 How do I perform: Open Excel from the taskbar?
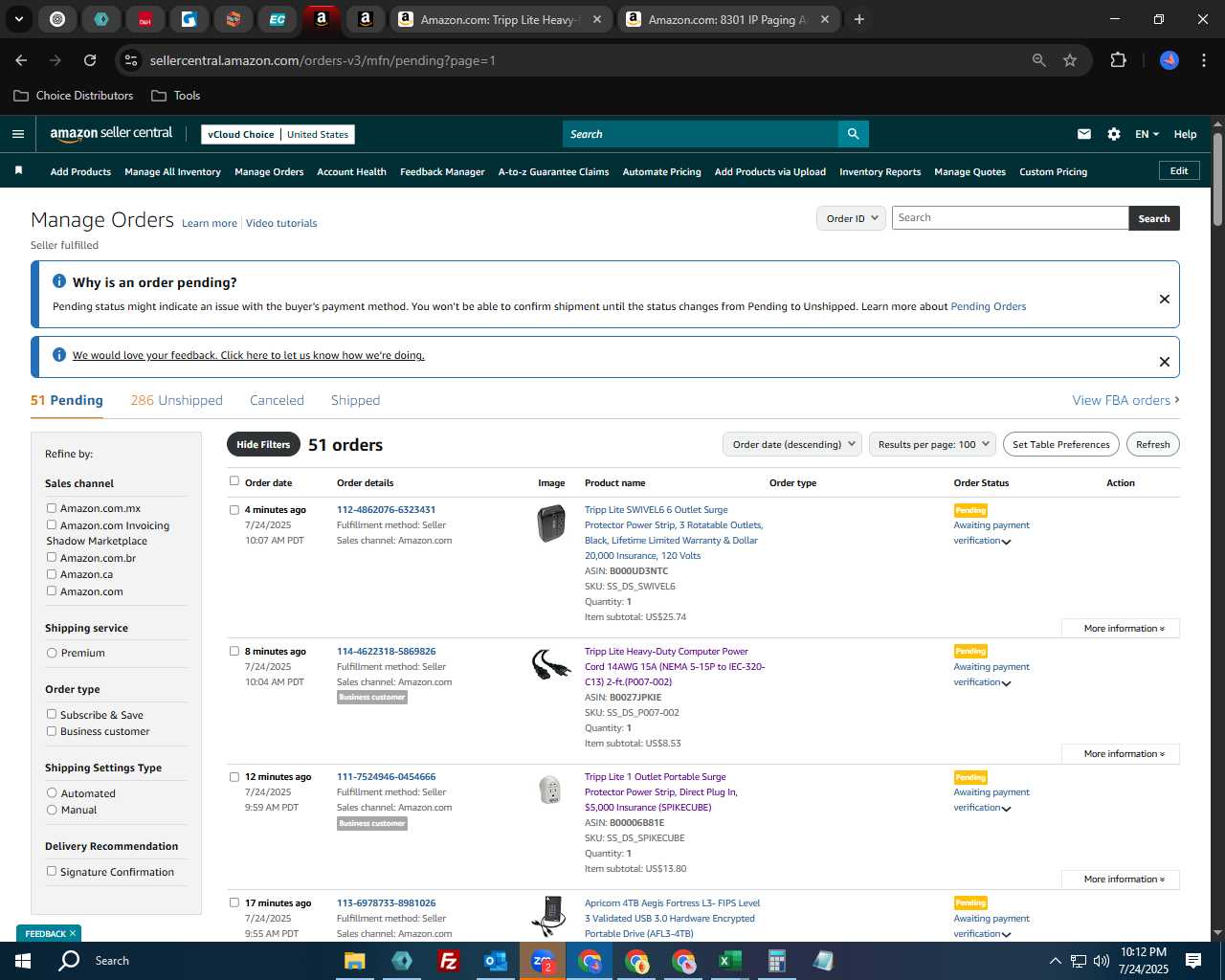click(x=729, y=961)
